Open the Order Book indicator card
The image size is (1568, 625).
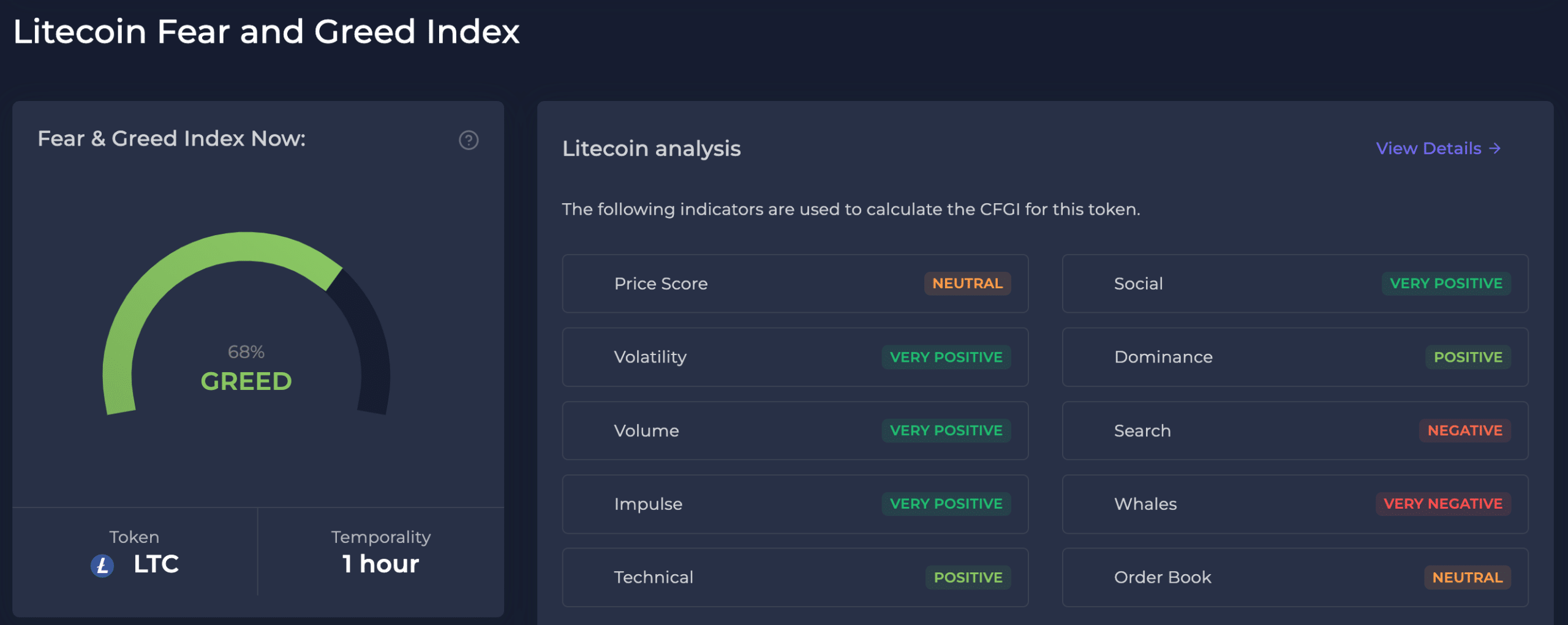[1163, 578]
